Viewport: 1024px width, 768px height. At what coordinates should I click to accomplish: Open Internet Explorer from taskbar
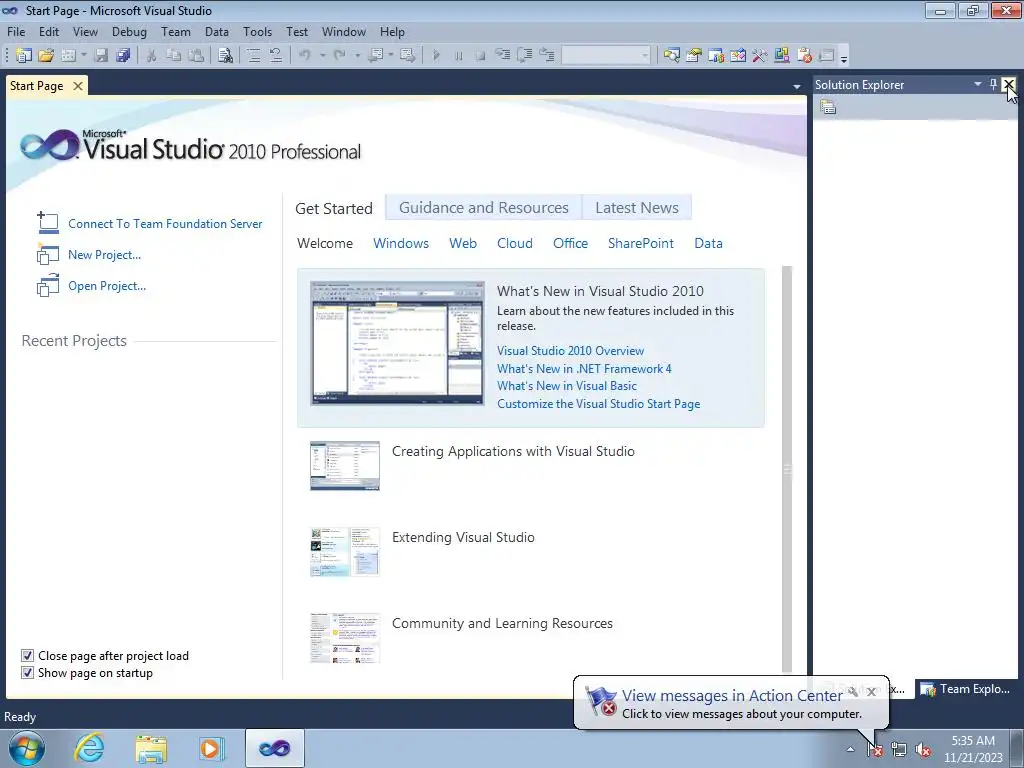tap(89, 748)
